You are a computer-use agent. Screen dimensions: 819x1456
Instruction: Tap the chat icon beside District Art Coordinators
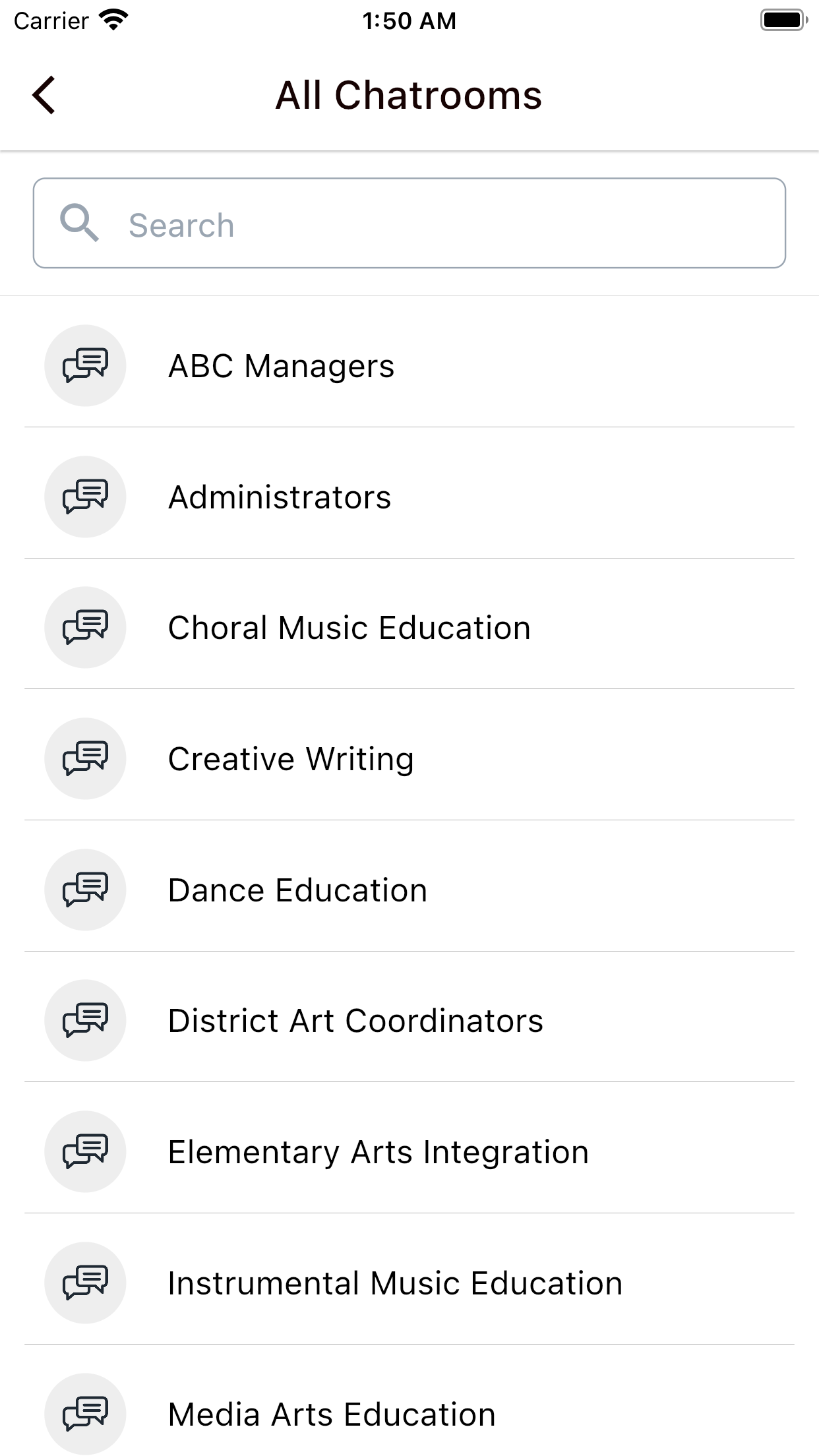[x=85, y=1020]
